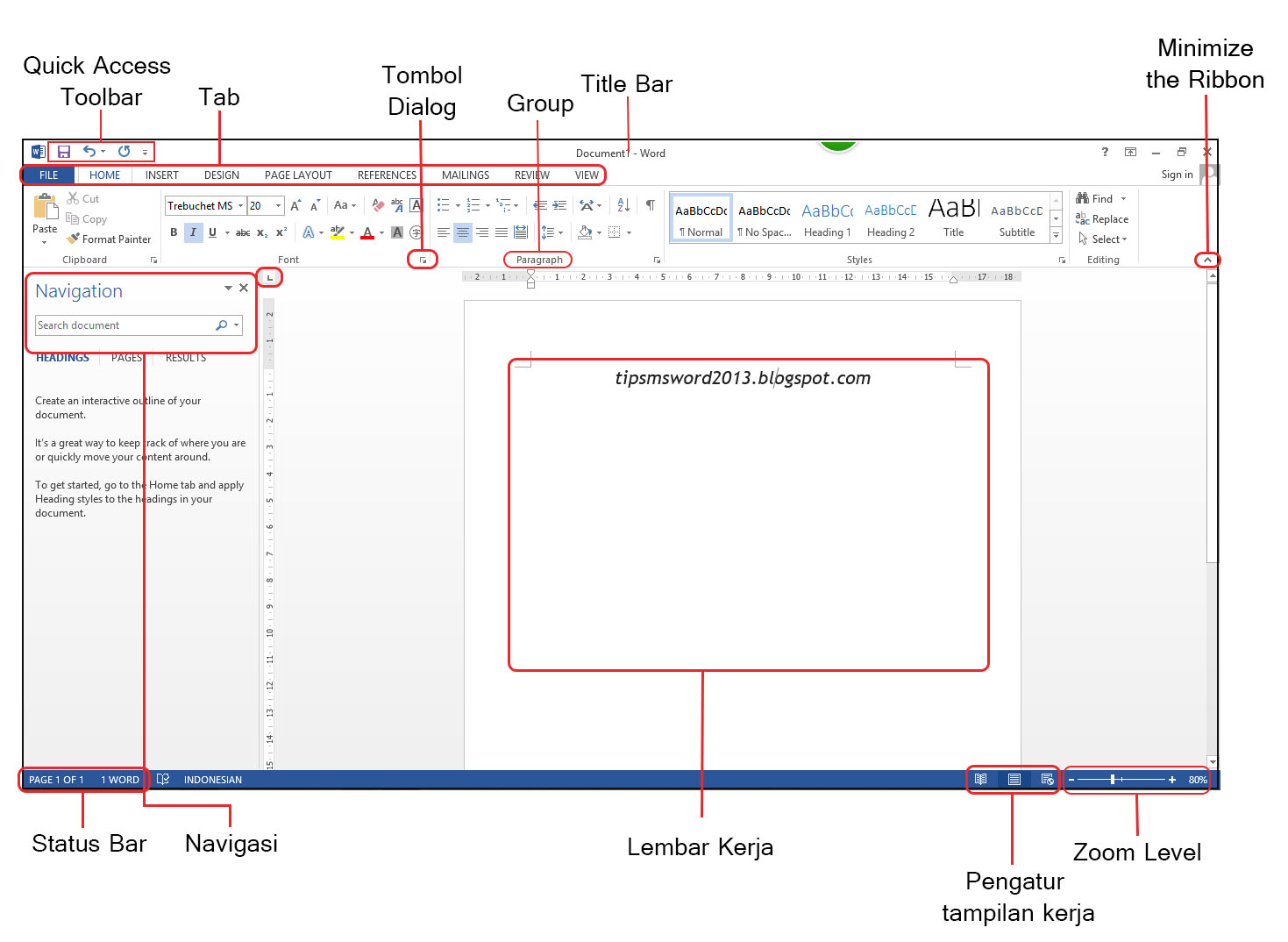Click the Select button in Editing group
This screenshot has height=942, width=1288.
pyautogui.click(x=1102, y=239)
